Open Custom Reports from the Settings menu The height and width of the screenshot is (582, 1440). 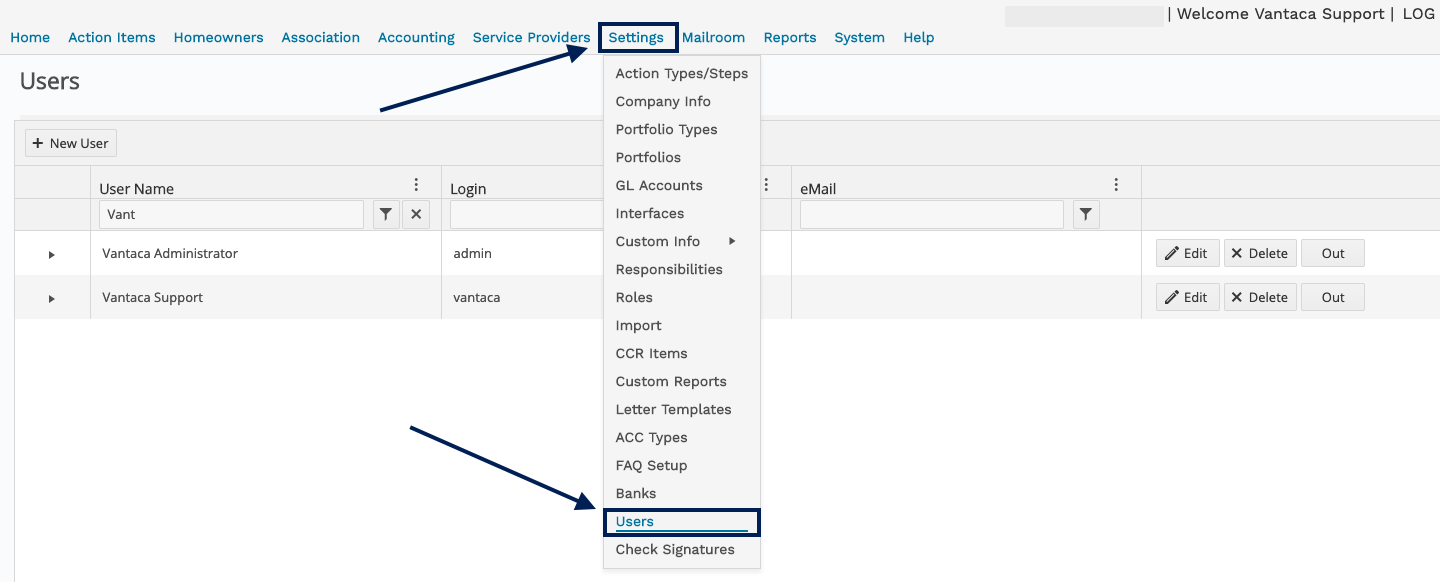pos(671,381)
